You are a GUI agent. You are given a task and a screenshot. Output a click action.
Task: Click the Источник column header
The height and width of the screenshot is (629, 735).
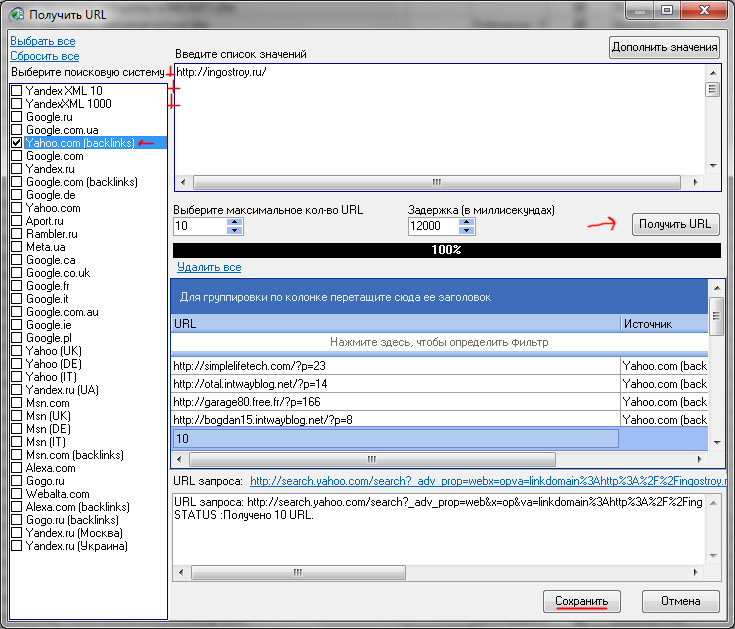click(664, 324)
